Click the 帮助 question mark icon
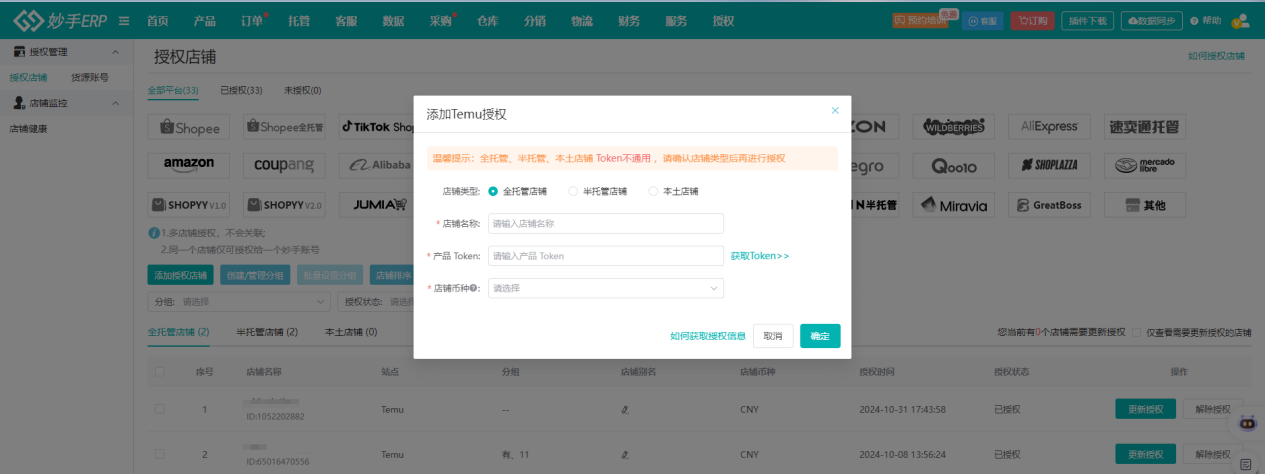Screen dimensions: 1265x474 tap(1194, 21)
